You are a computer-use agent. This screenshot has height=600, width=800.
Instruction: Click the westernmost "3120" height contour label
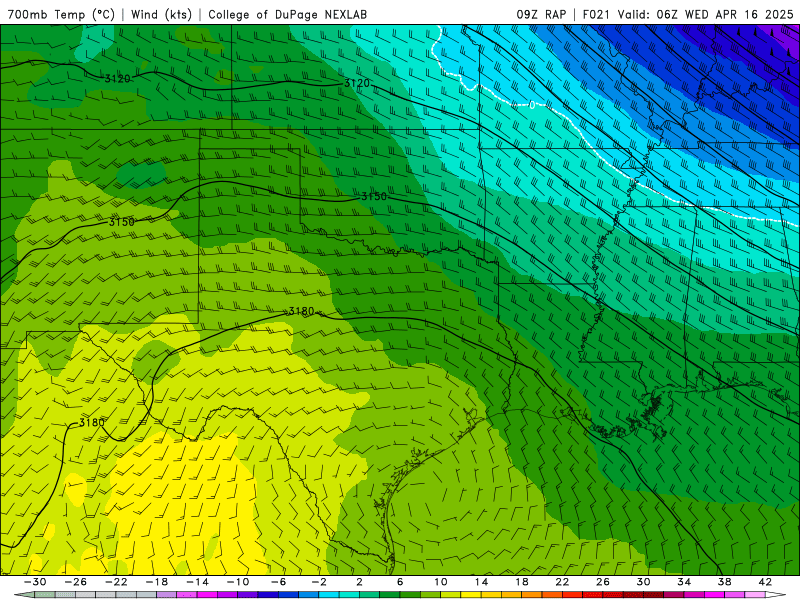pos(117,79)
